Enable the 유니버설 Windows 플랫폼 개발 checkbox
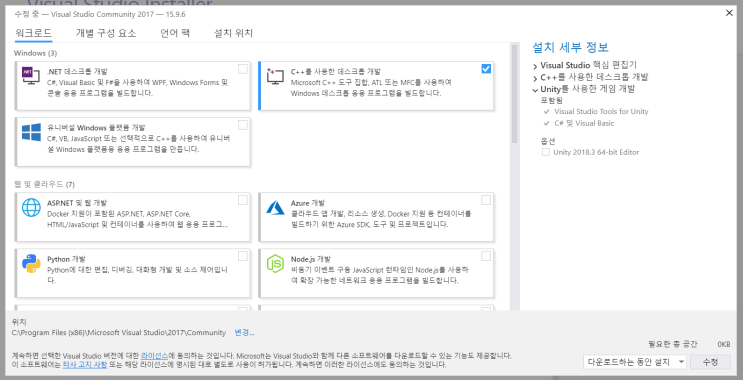Image resolution: width=743 pixels, height=380 pixels. coord(243,125)
